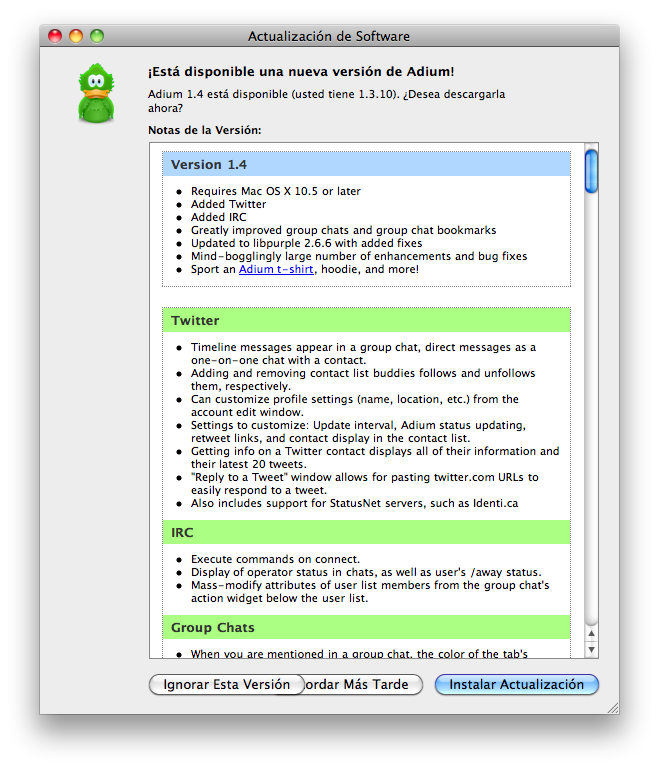Viewport: 659px width, 769px height.
Task: Click the blue scrollbar thumb
Action: click(591, 171)
